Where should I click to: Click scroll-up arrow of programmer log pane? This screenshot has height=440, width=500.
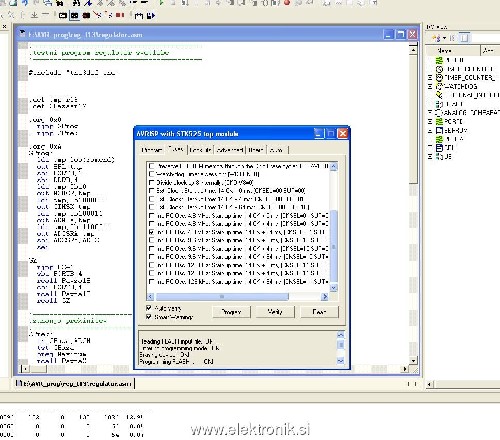coord(341,334)
